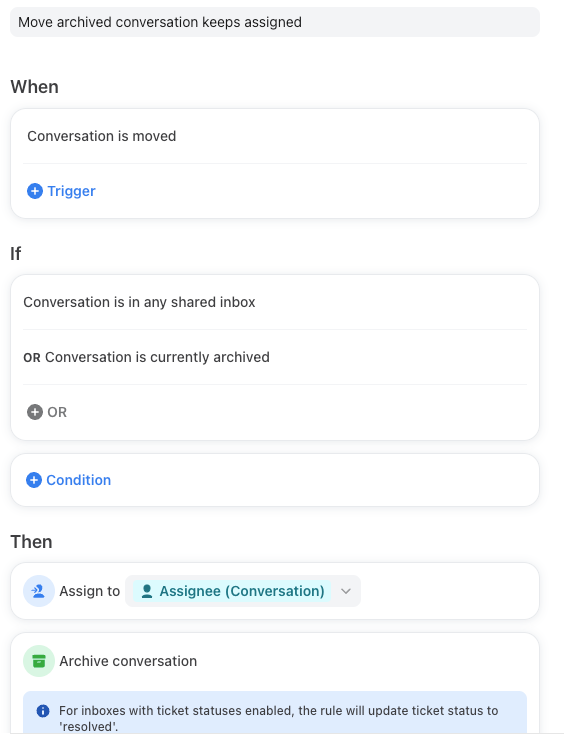Click the Assign to action label

click(90, 591)
